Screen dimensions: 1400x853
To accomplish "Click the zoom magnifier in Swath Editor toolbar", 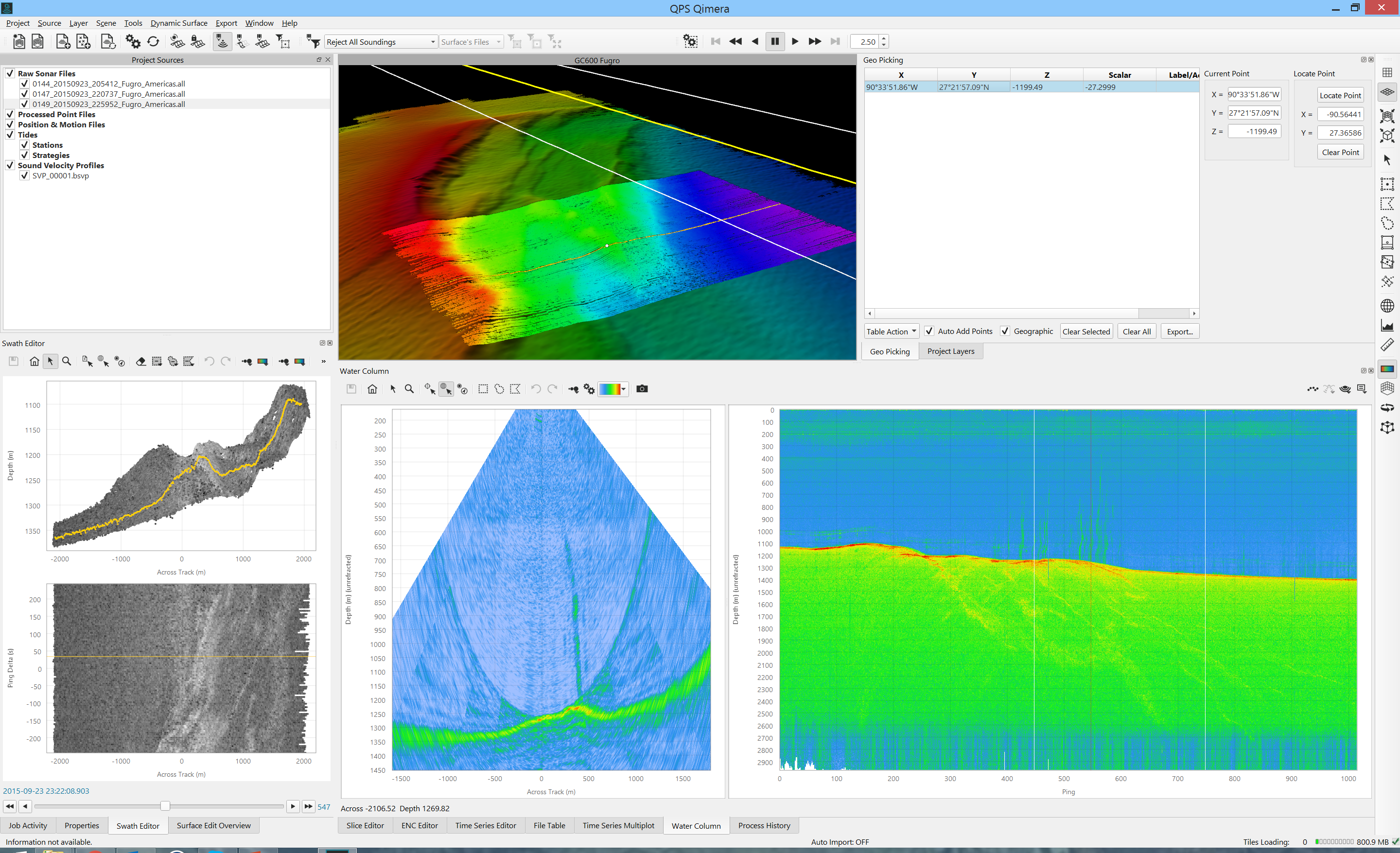I will tap(67, 361).
